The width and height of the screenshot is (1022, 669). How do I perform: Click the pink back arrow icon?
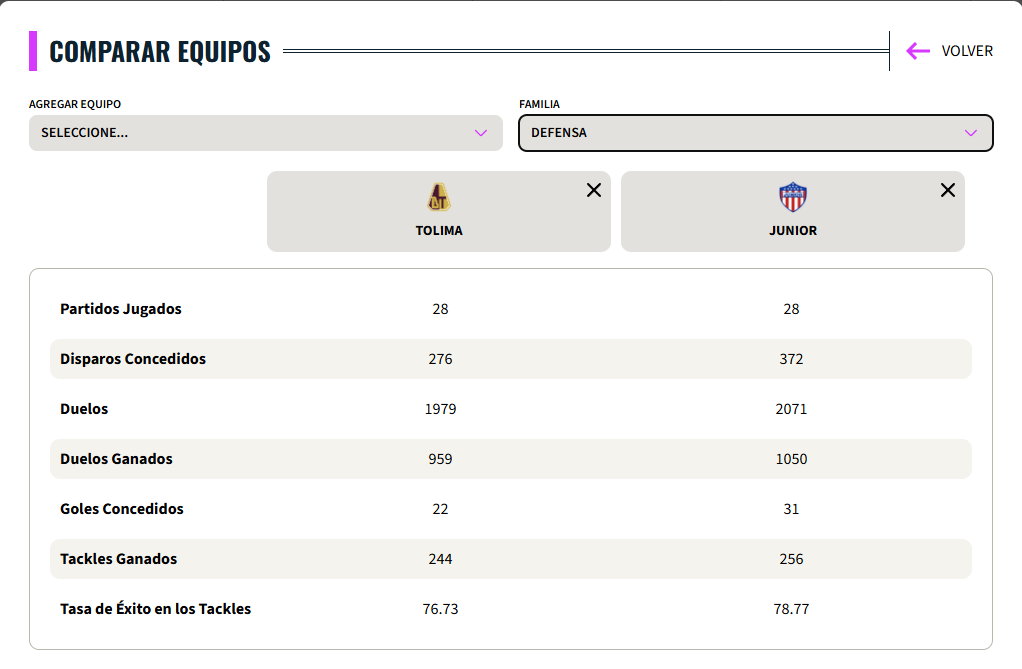point(917,51)
